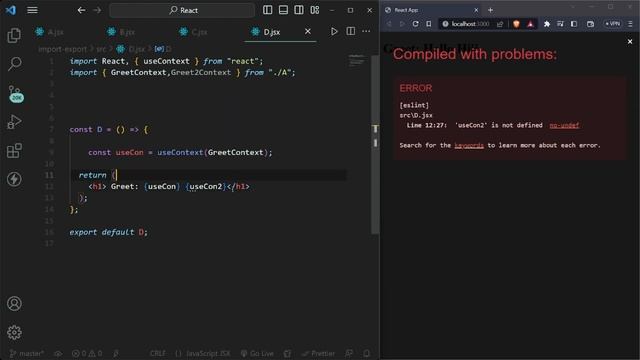This screenshot has height=360, width=640.
Task: Bookmark the page in the browser toolbar
Action: click(429, 24)
